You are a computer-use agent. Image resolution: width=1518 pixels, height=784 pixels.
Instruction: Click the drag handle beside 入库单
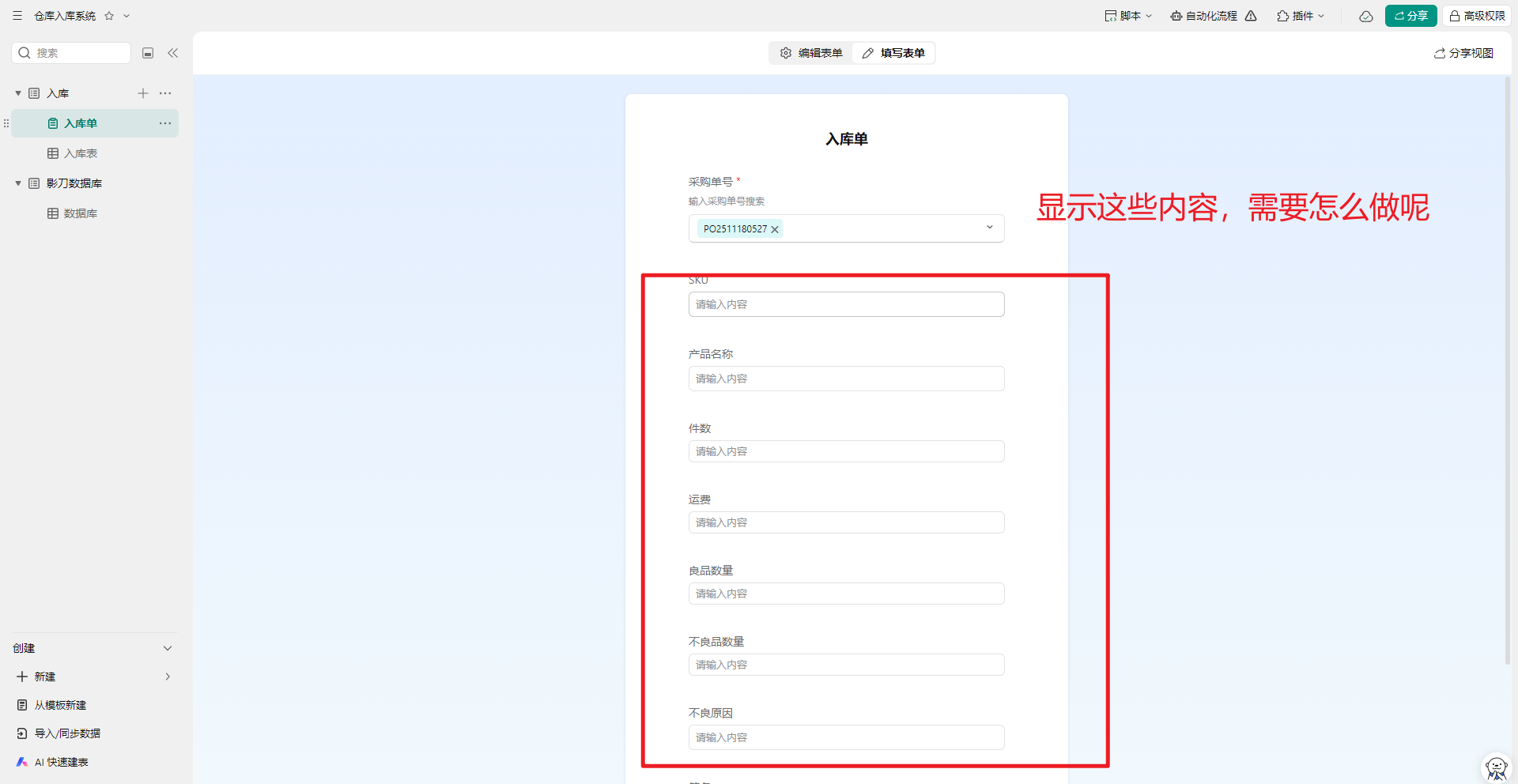pyautogui.click(x=6, y=123)
